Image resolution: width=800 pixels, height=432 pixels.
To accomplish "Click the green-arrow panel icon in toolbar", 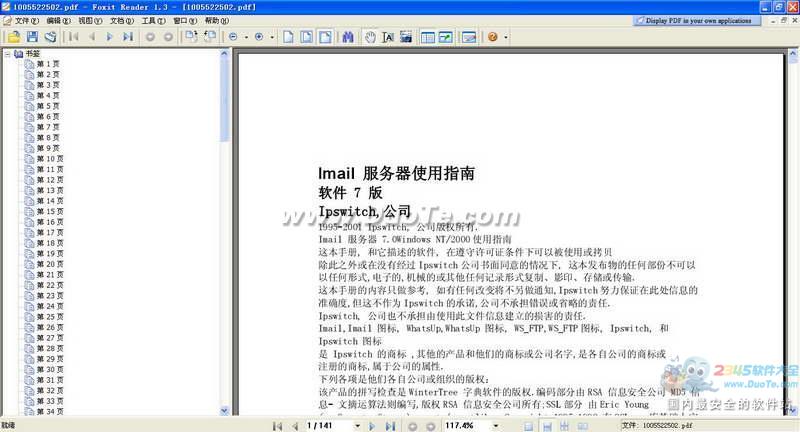I will point(445,37).
